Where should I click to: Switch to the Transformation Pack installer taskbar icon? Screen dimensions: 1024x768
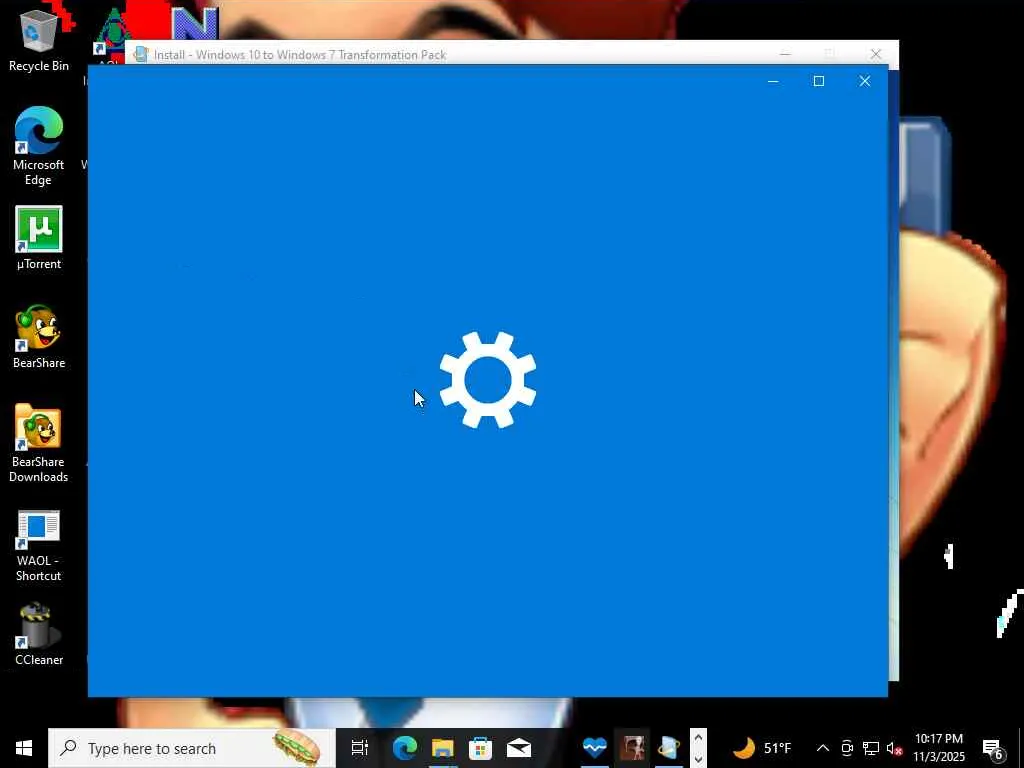pos(669,748)
